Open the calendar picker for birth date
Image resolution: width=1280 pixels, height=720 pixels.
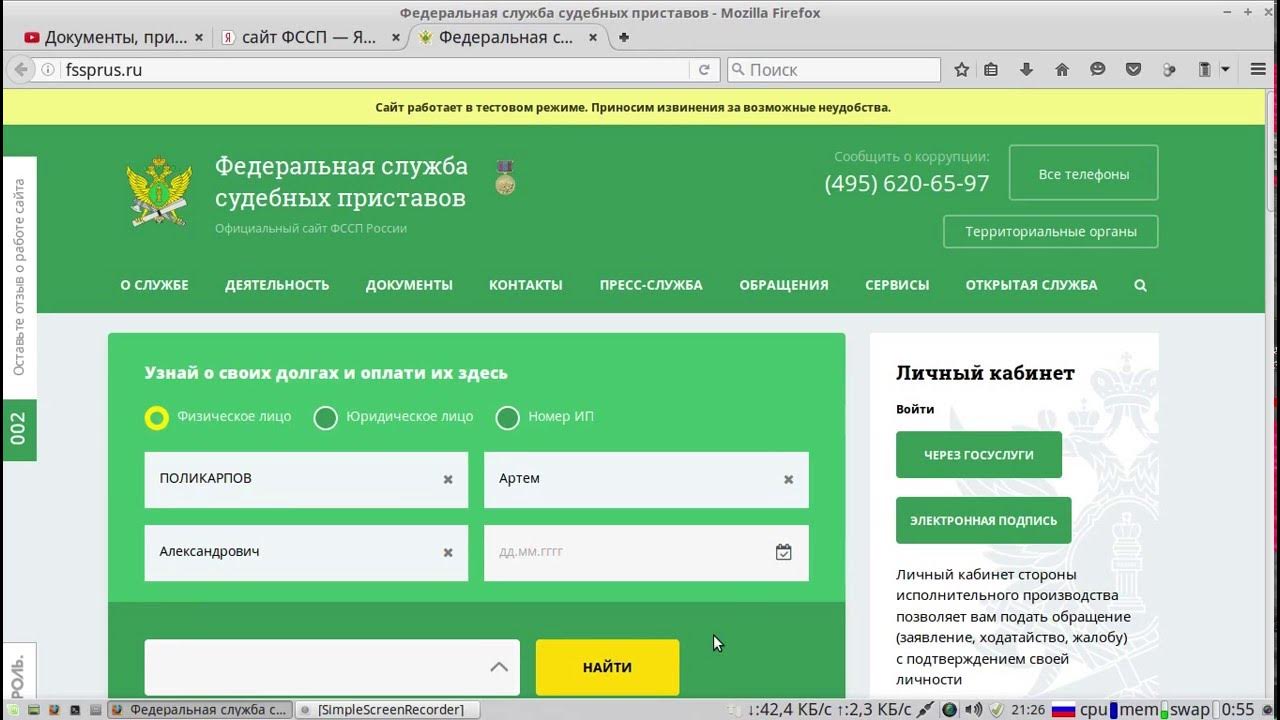pos(783,552)
